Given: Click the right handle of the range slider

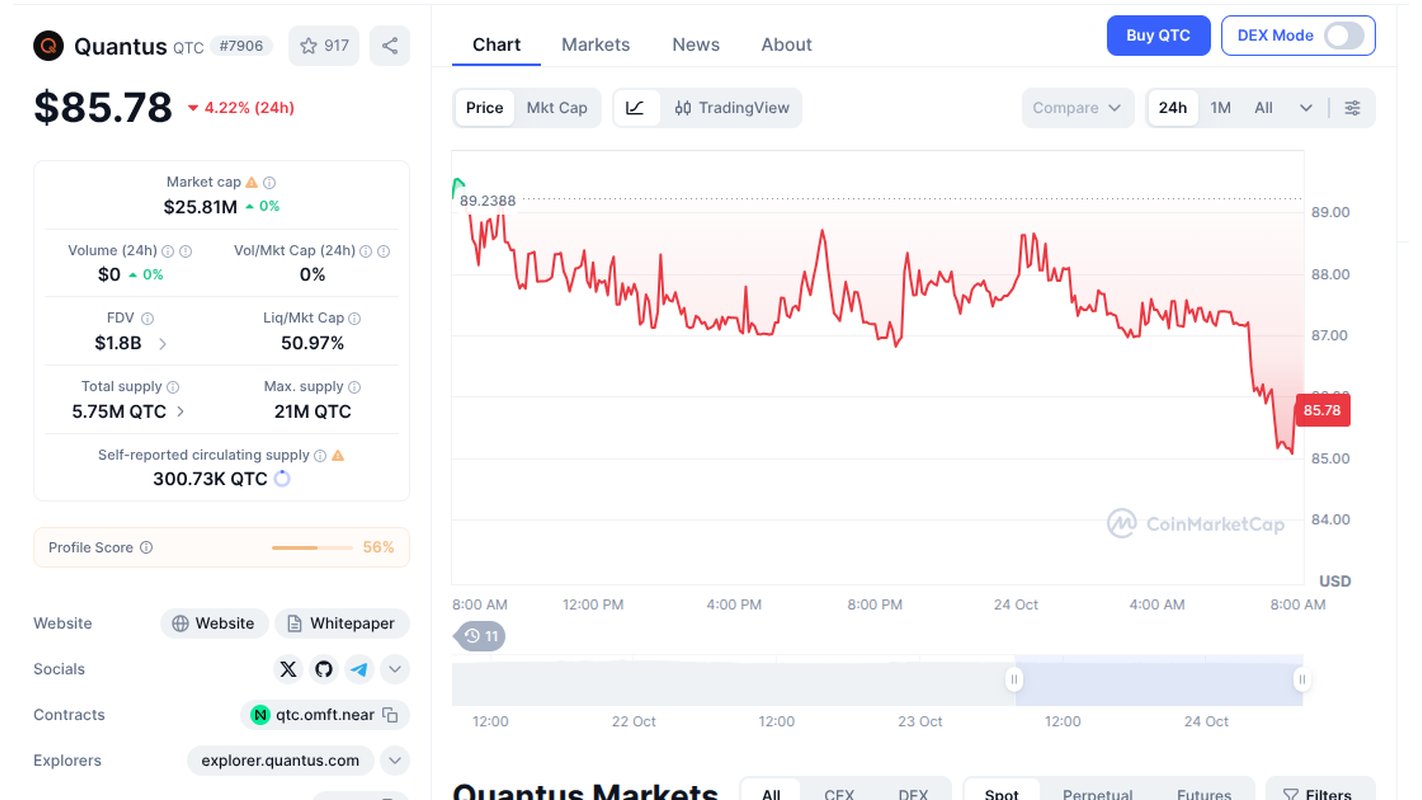Looking at the screenshot, I should (1302, 680).
